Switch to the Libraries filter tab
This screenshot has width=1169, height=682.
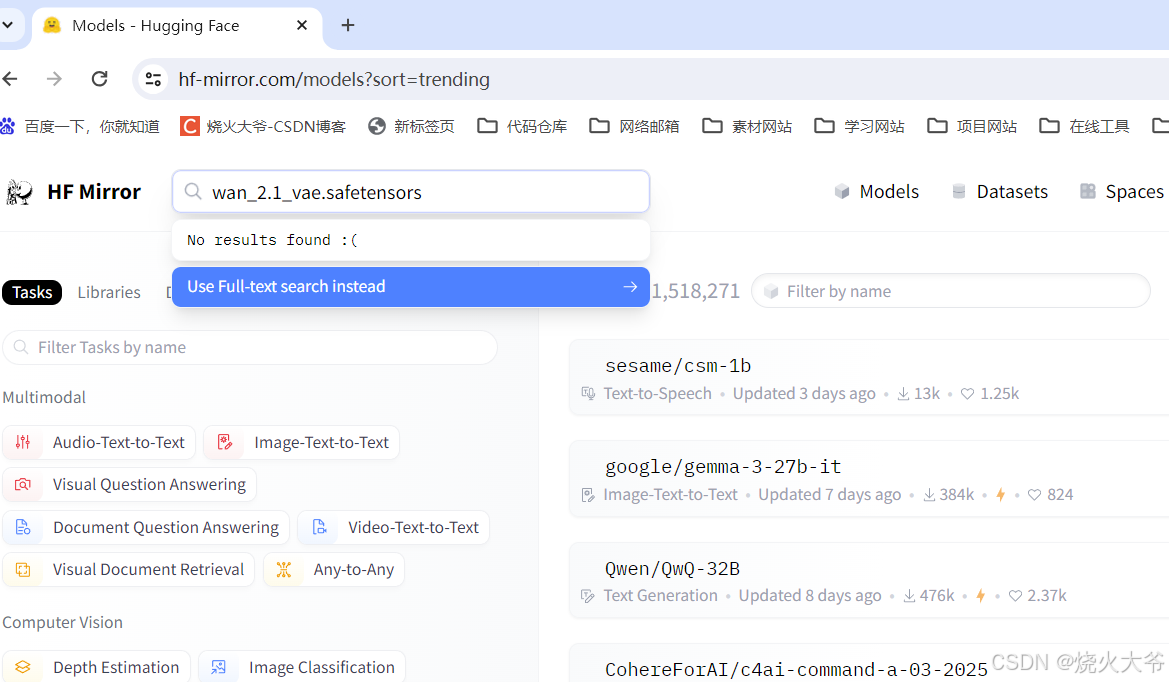(x=109, y=292)
